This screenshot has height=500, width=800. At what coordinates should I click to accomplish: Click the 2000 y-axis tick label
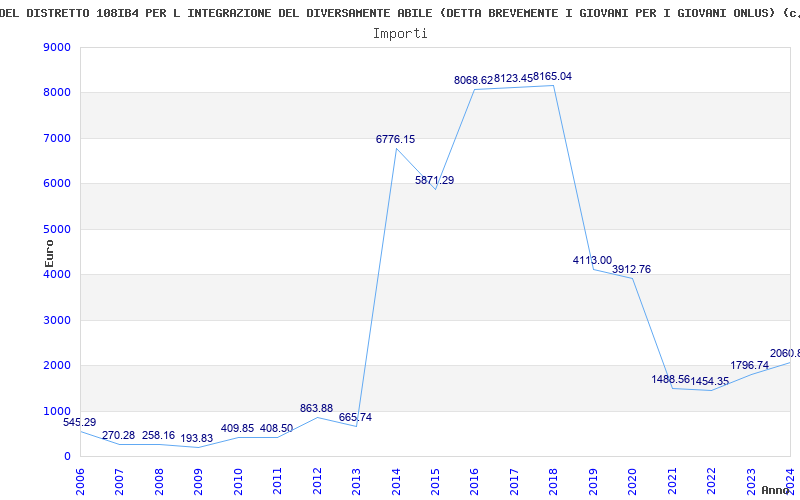click(58, 366)
